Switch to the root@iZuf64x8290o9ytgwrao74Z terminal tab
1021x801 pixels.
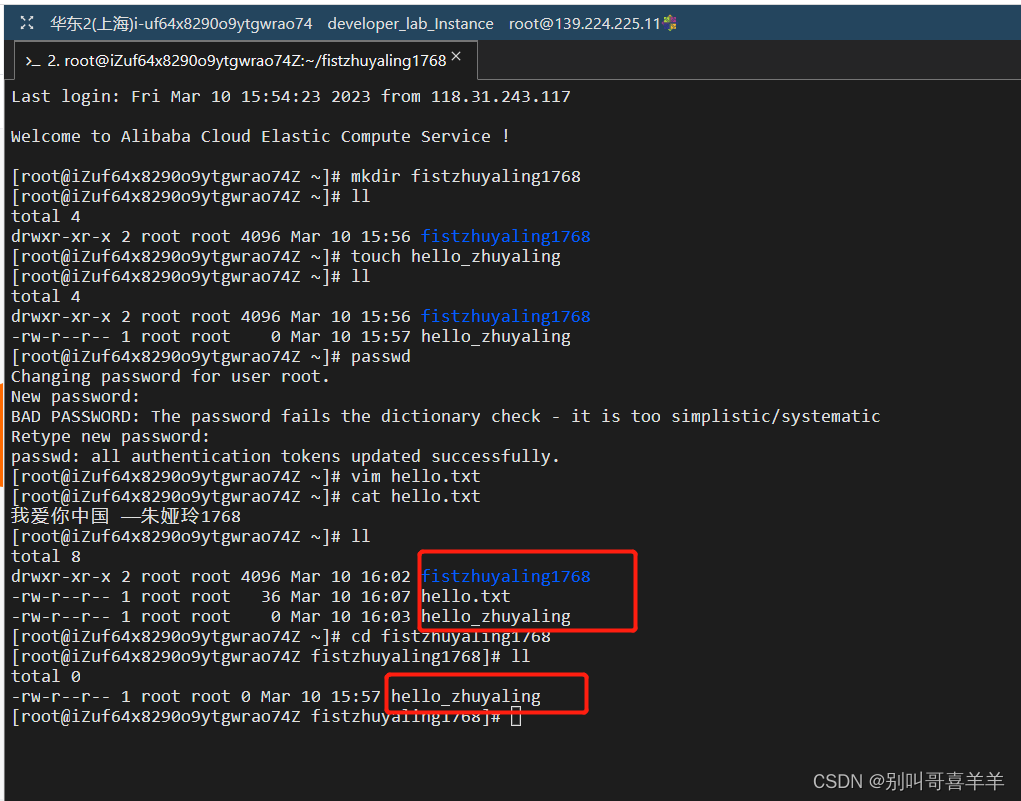[240, 60]
